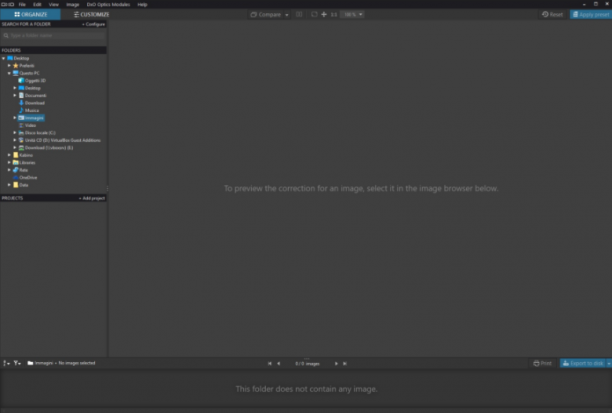Collapse the root Desktop tree node
The height and width of the screenshot is (413, 612).
(4, 58)
